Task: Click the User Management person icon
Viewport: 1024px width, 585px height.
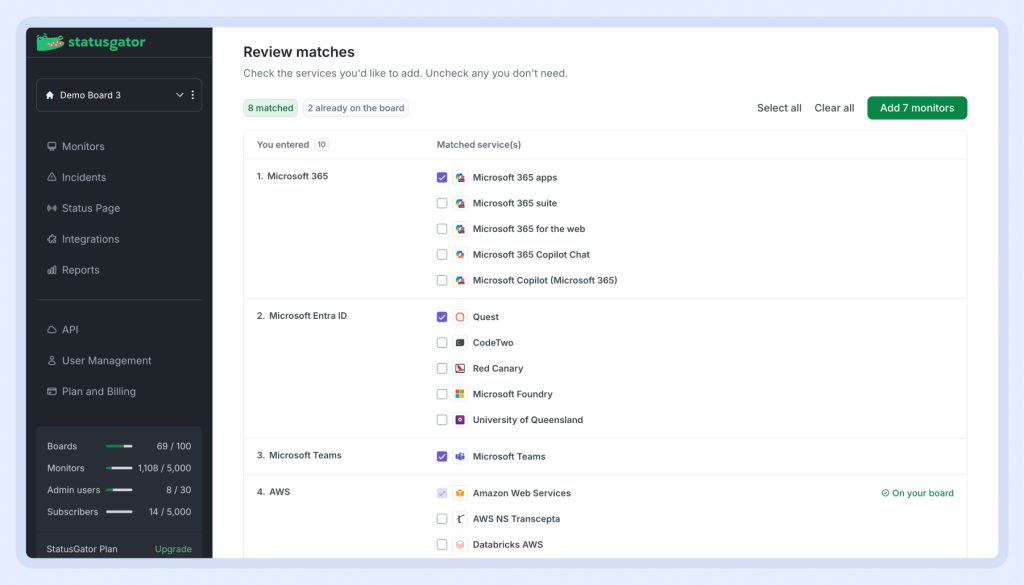Action: (52, 360)
